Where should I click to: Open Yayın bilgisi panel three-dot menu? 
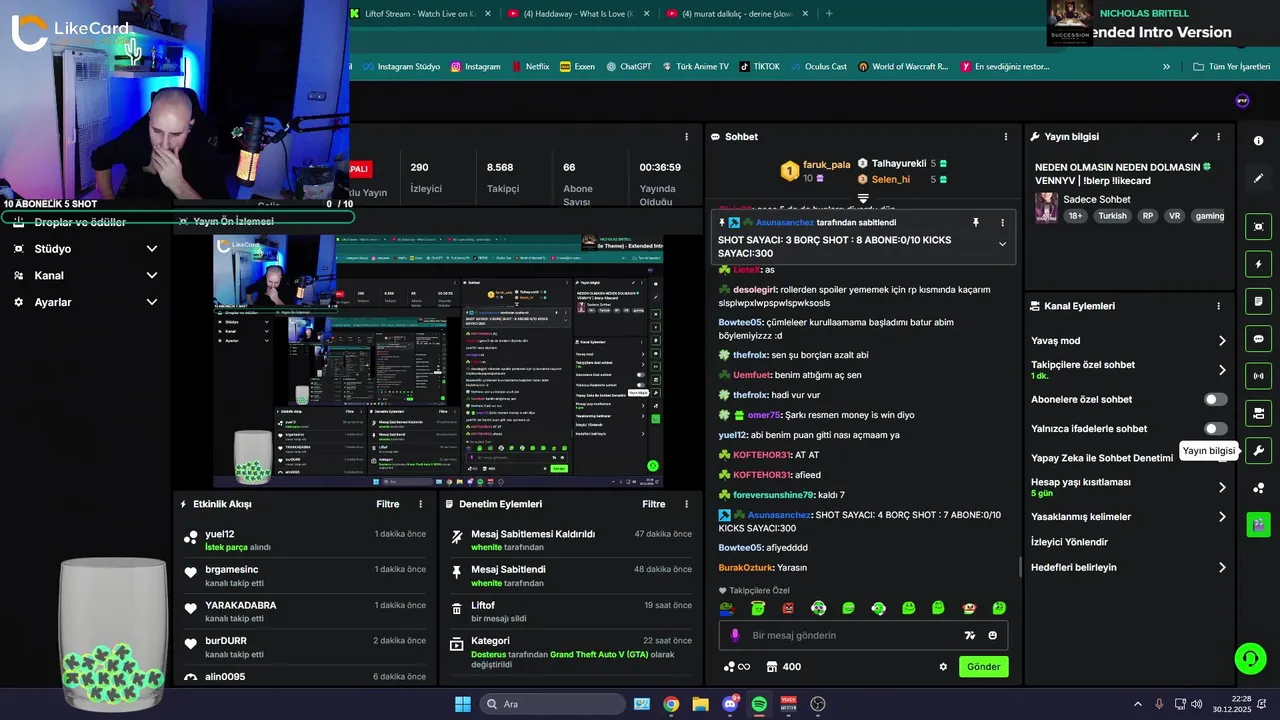pyautogui.click(x=1218, y=137)
